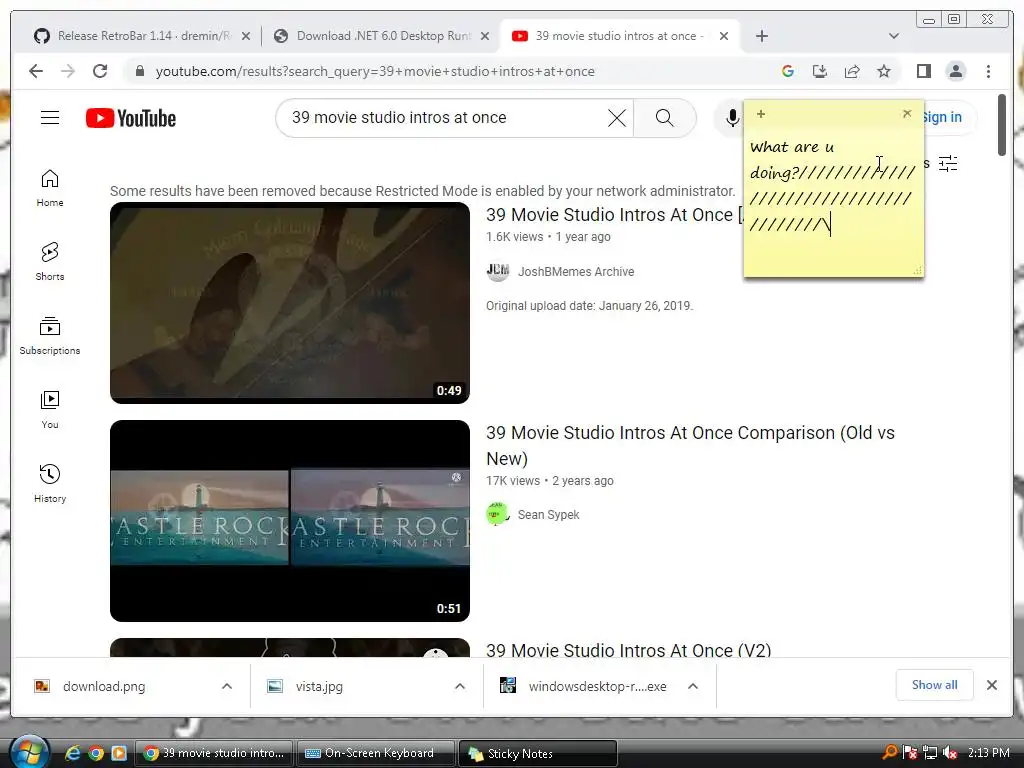Viewport: 1024px width, 768px height.
Task: Open the 39 Movie Studio Intros (V2) title
Action: click(628, 650)
